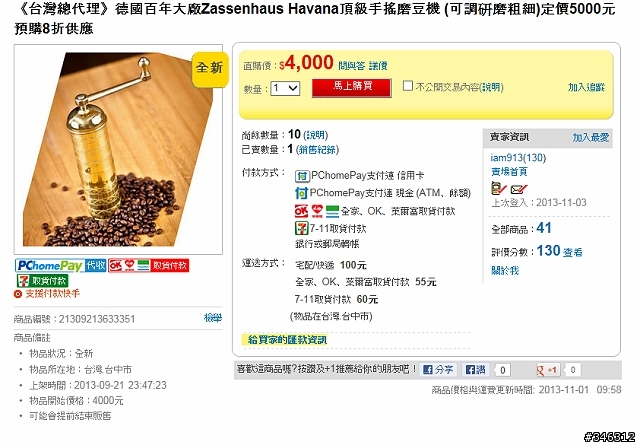Click the 馬上購買 red buy button
Image resolution: width=640 pixels, height=445 pixels.
click(352, 88)
